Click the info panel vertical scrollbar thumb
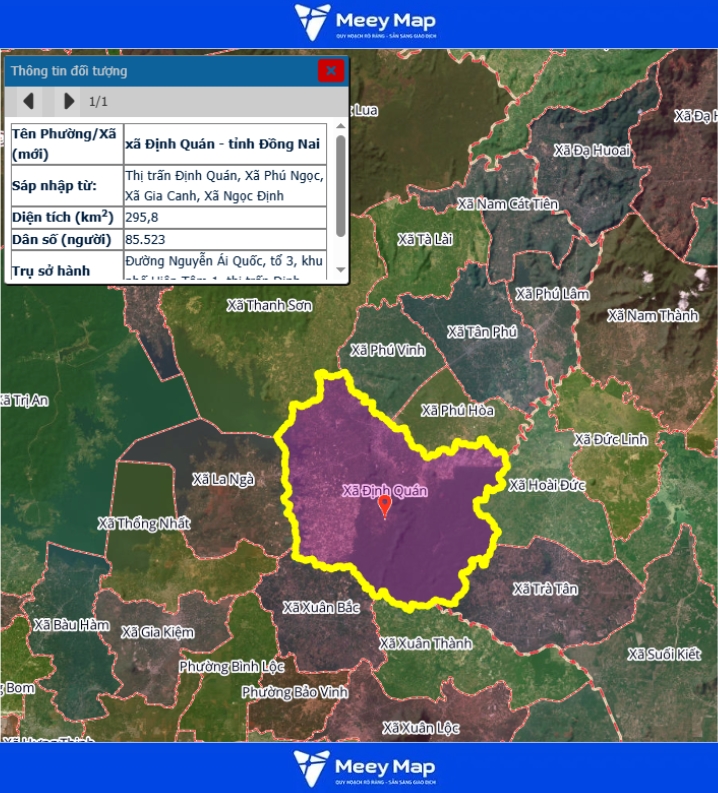718x793 pixels. point(341,185)
